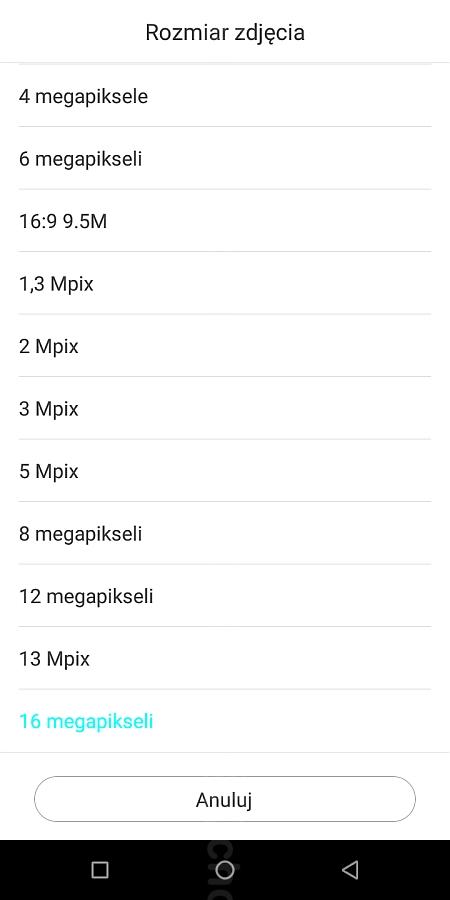Pick the 13 Mpix option

tap(225, 659)
